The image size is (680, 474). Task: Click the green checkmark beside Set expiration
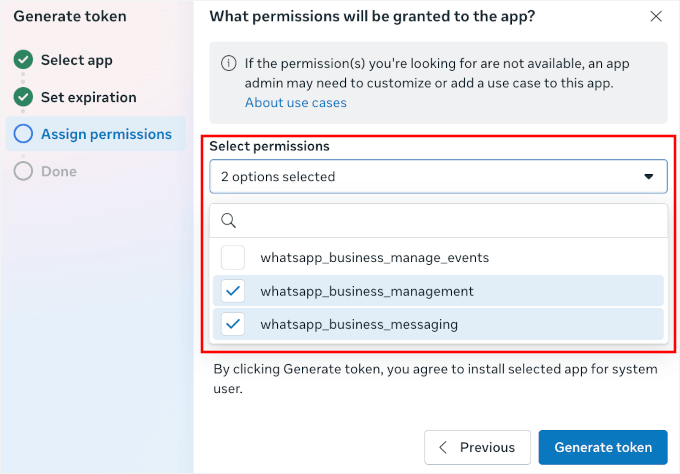pos(24,97)
